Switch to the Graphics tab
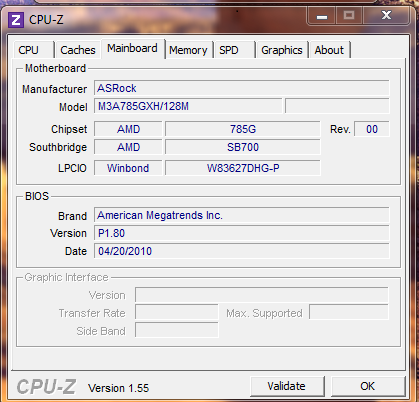Image resolution: width=419 pixels, height=402 pixels. click(282, 50)
